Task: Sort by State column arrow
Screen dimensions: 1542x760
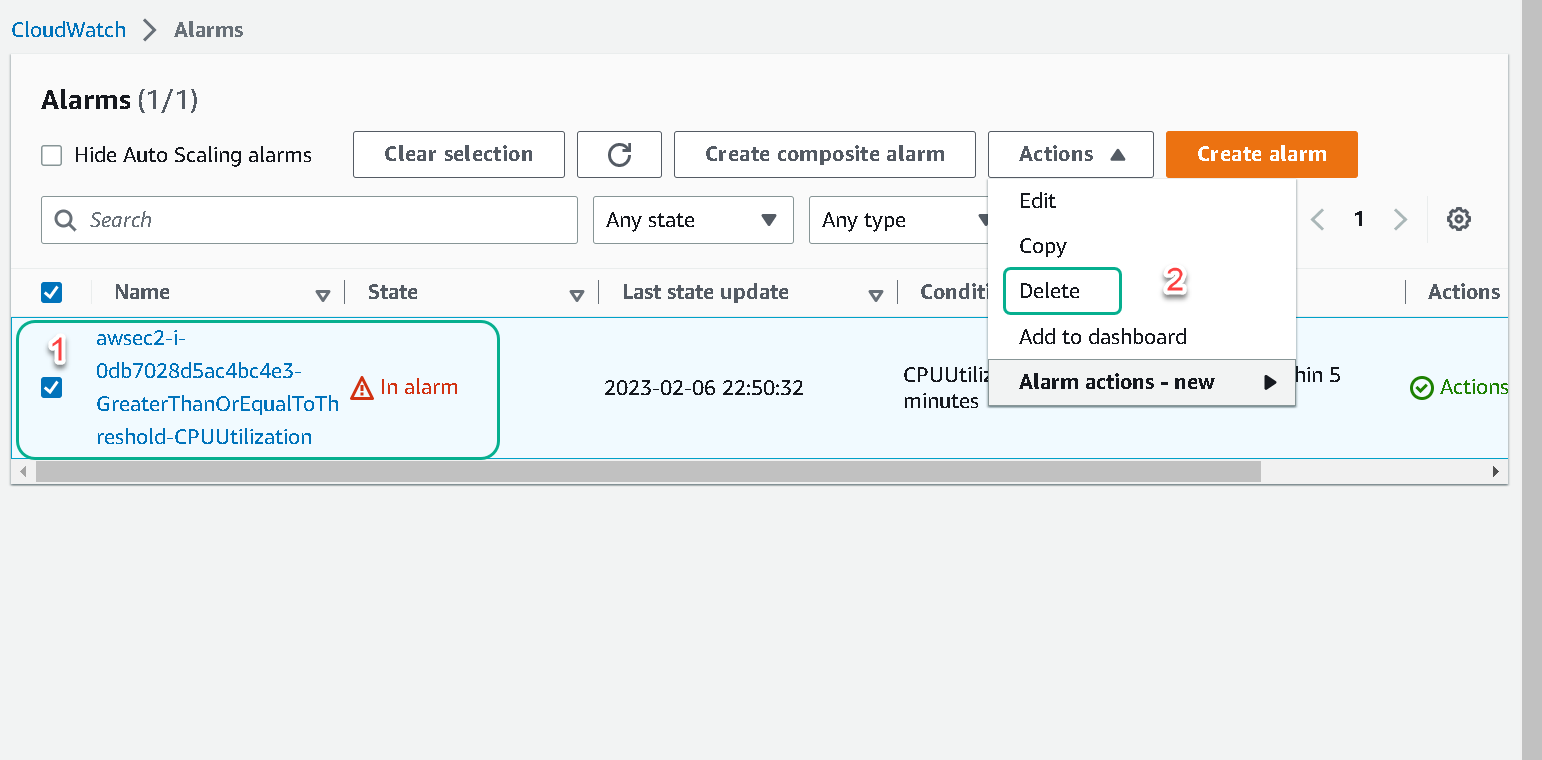Action: pos(577,295)
